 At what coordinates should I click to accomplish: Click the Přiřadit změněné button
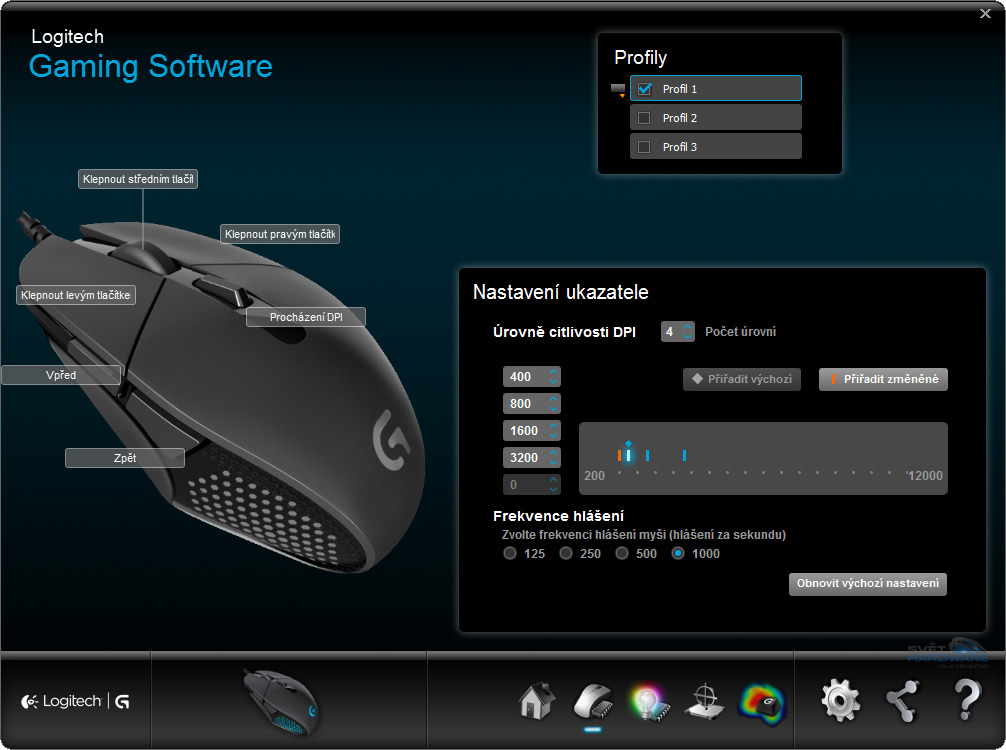pos(883,379)
